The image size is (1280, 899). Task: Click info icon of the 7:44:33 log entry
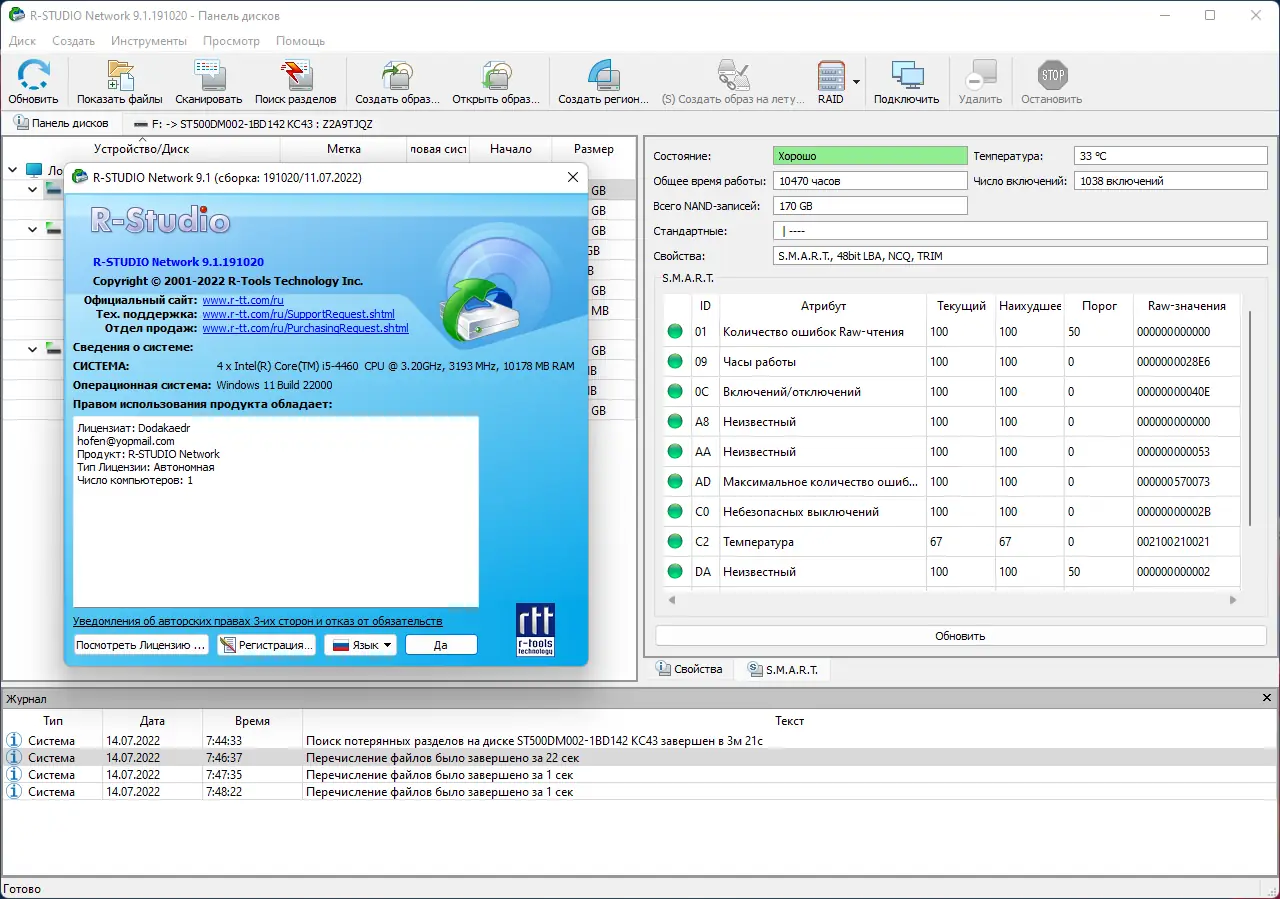(x=14, y=741)
